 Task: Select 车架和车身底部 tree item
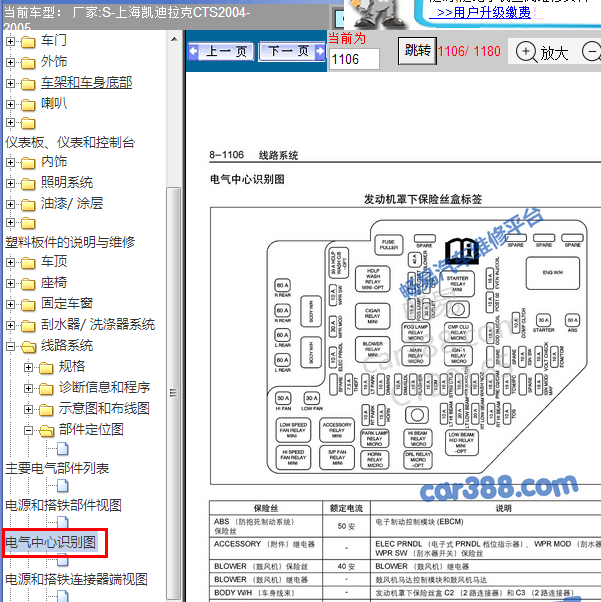tap(86, 83)
